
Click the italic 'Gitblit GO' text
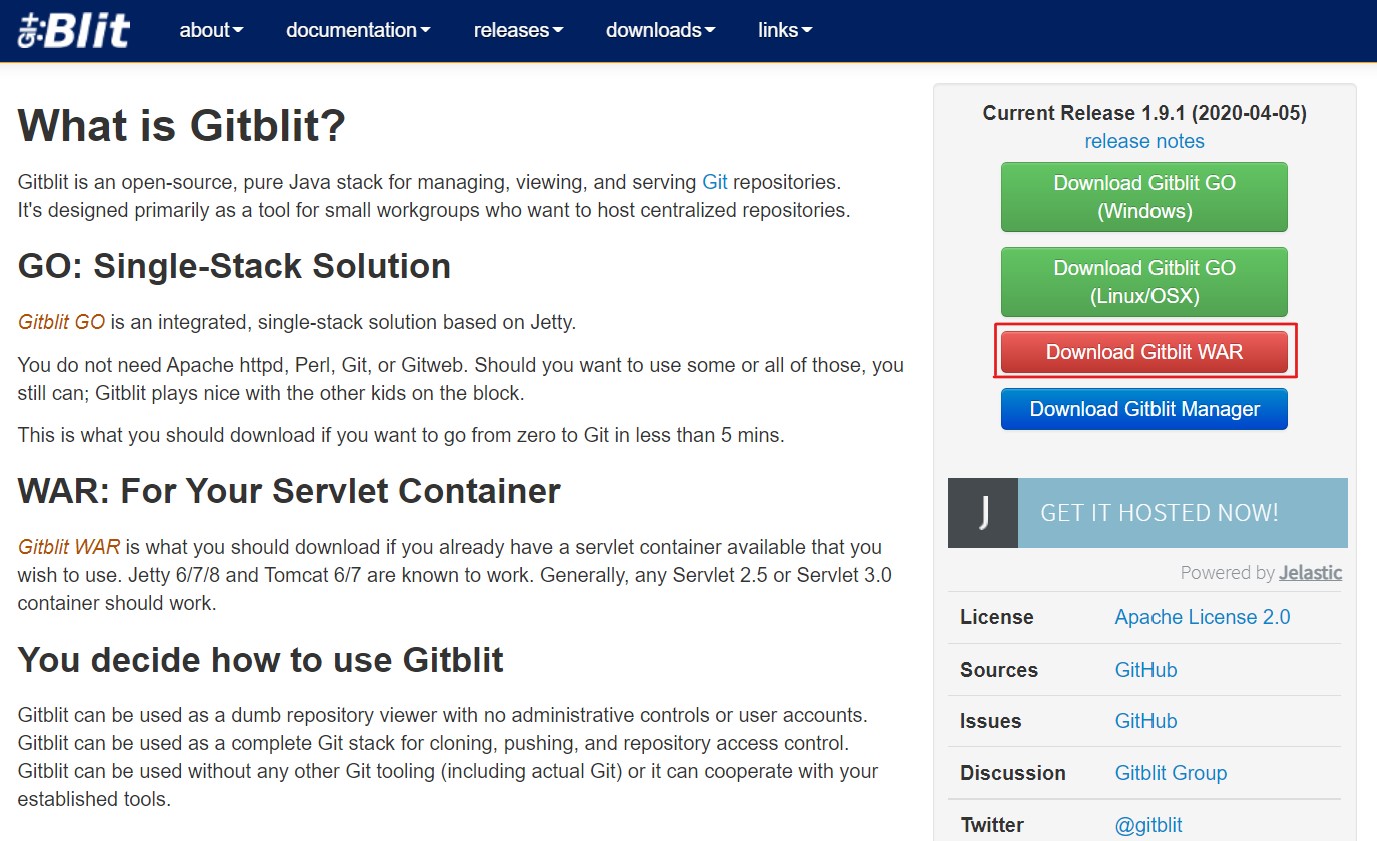pos(61,322)
